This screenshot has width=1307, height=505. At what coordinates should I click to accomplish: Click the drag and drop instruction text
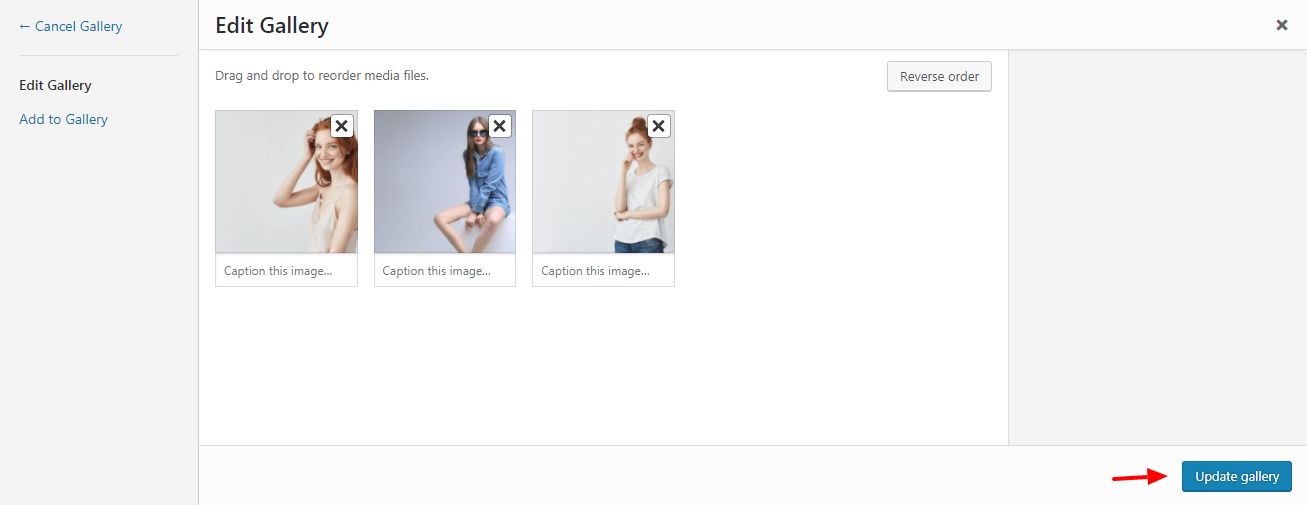(322, 76)
